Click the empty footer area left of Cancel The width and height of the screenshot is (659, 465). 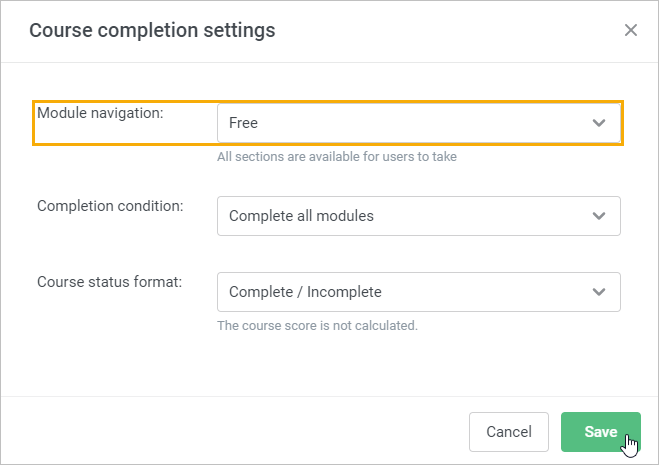(x=235, y=432)
